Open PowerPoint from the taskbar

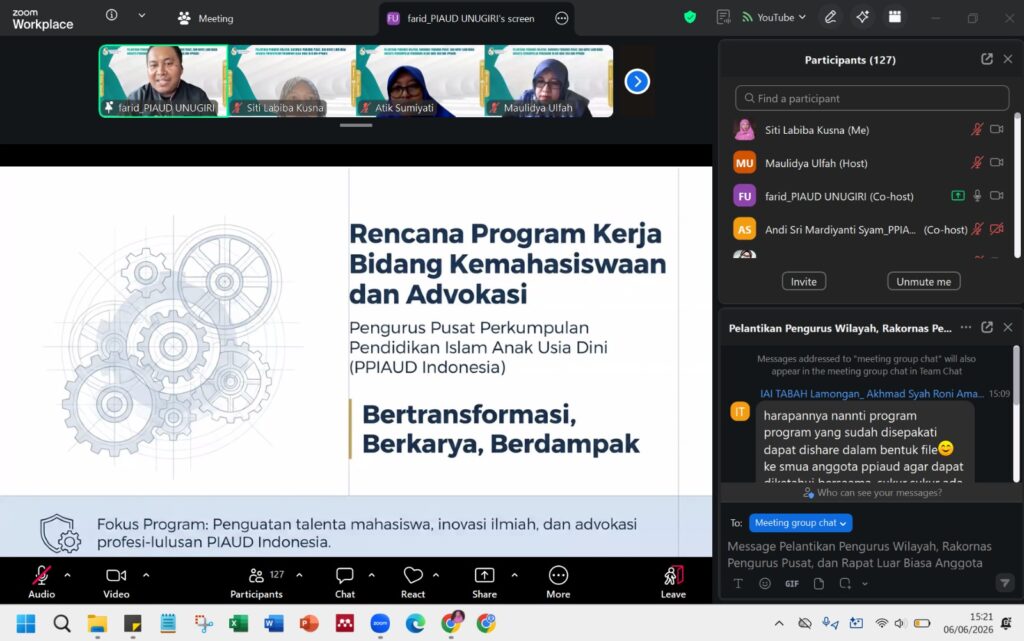point(309,623)
